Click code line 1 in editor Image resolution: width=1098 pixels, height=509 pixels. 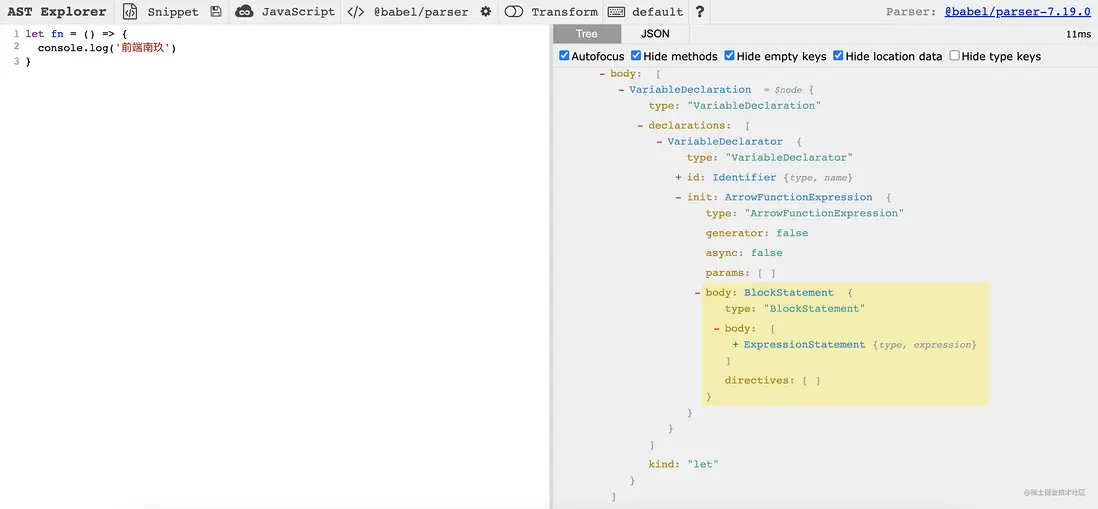point(76,34)
